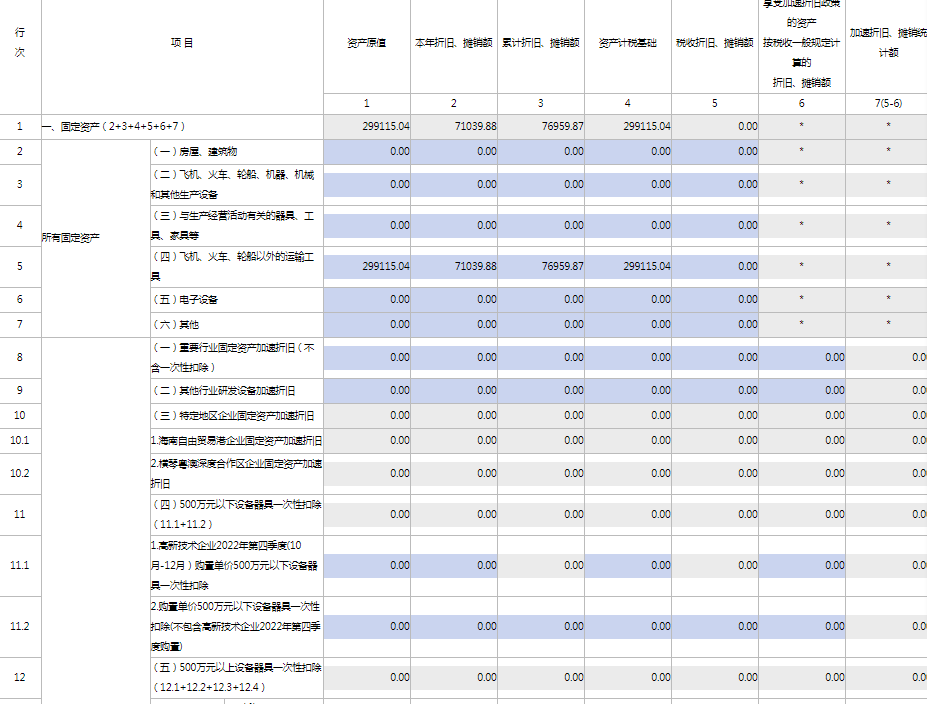Click label （六）其他
Screen dimensions: 927x705
(x=175, y=325)
